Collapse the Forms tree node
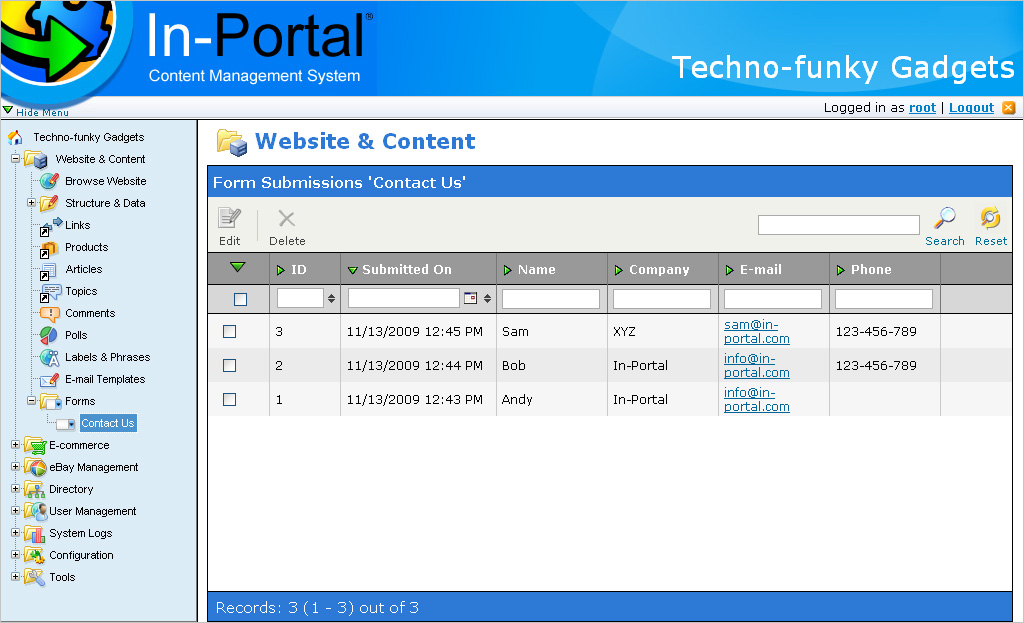This screenshot has width=1024, height=623. tap(31, 401)
